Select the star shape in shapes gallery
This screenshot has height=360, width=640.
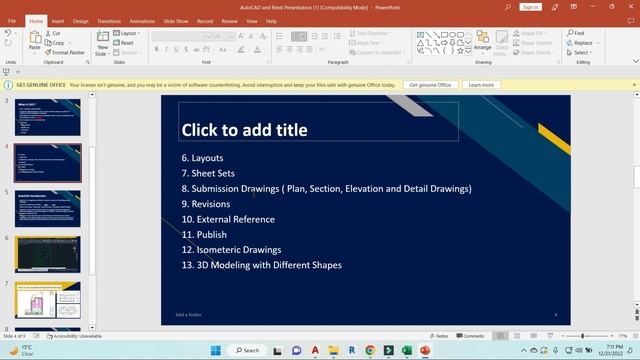[x=460, y=51]
